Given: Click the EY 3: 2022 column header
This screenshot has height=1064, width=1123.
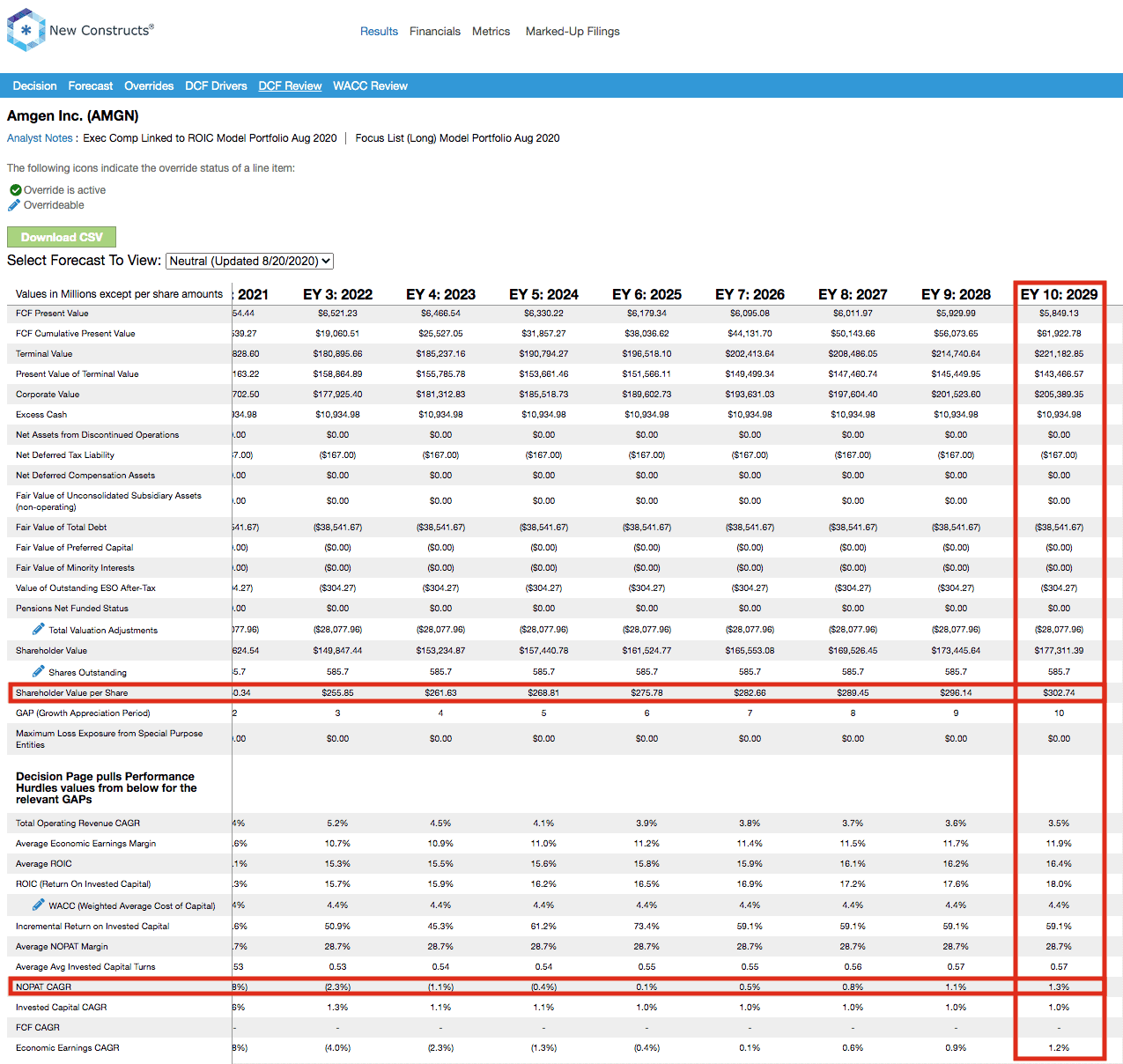Looking at the screenshot, I should (x=337, y=294).
